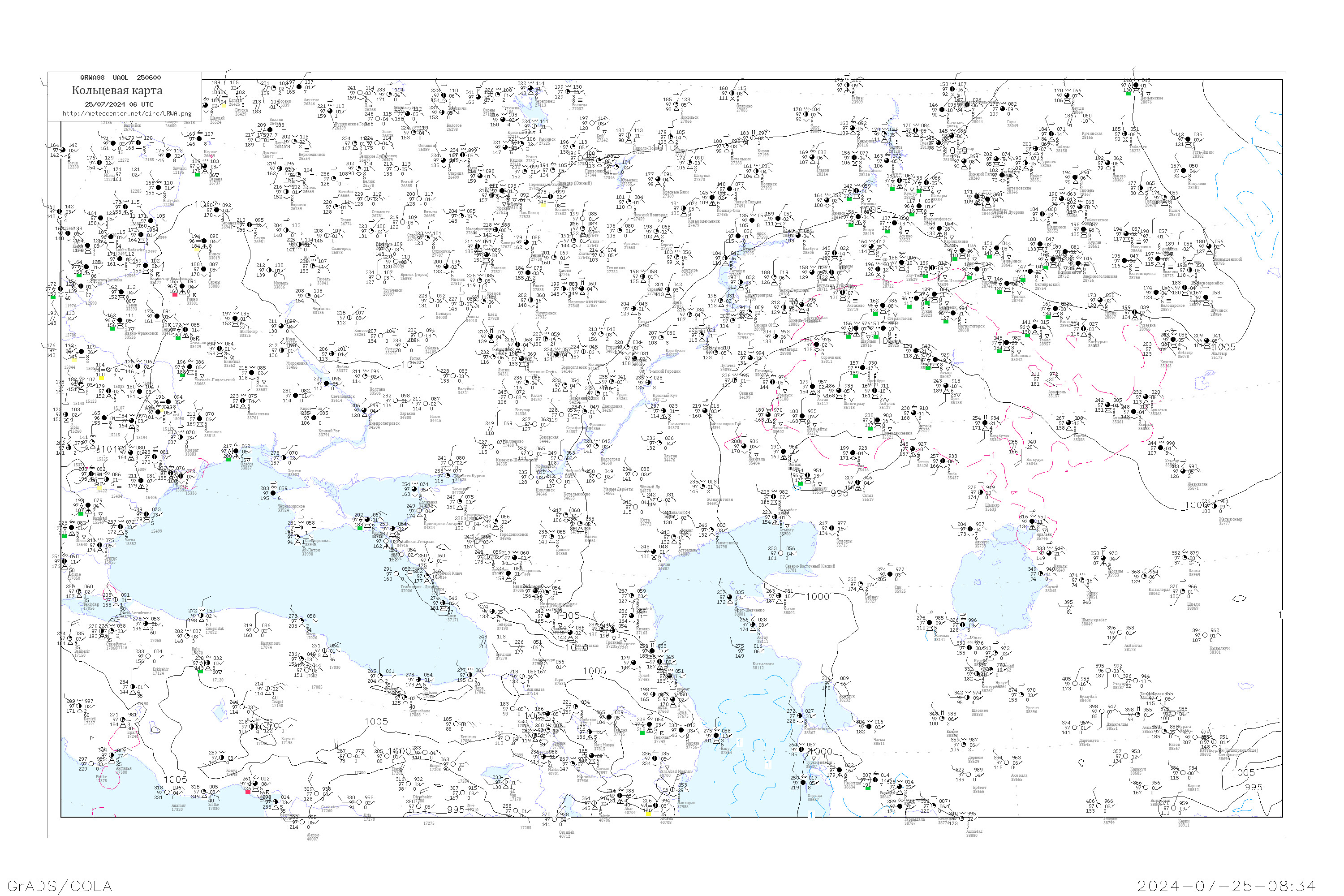Click the 995 isobar label bottom right
The width and height of the screenshot is (1344, 896).
pos(1254,788)
